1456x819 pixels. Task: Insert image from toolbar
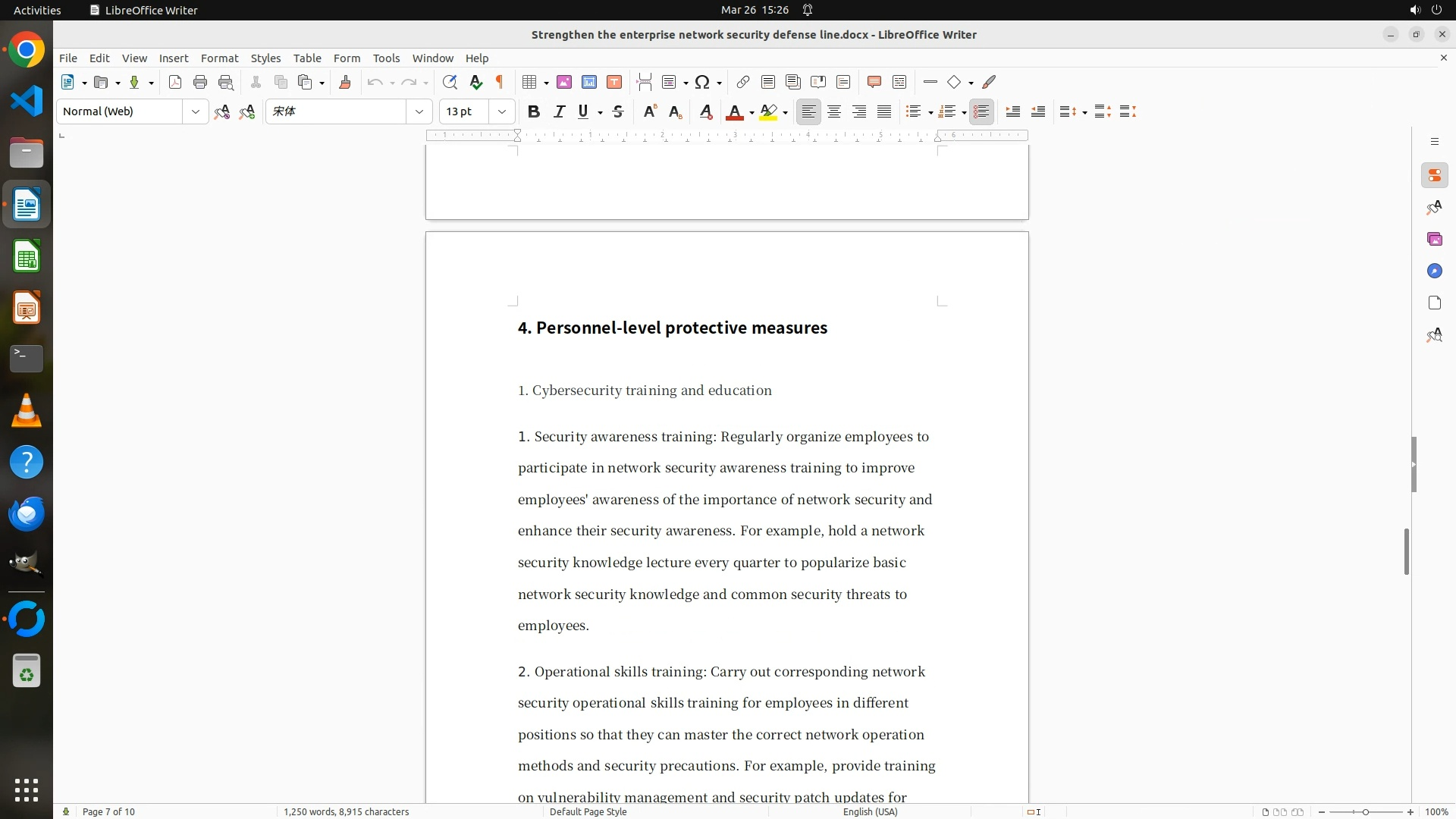564,83
